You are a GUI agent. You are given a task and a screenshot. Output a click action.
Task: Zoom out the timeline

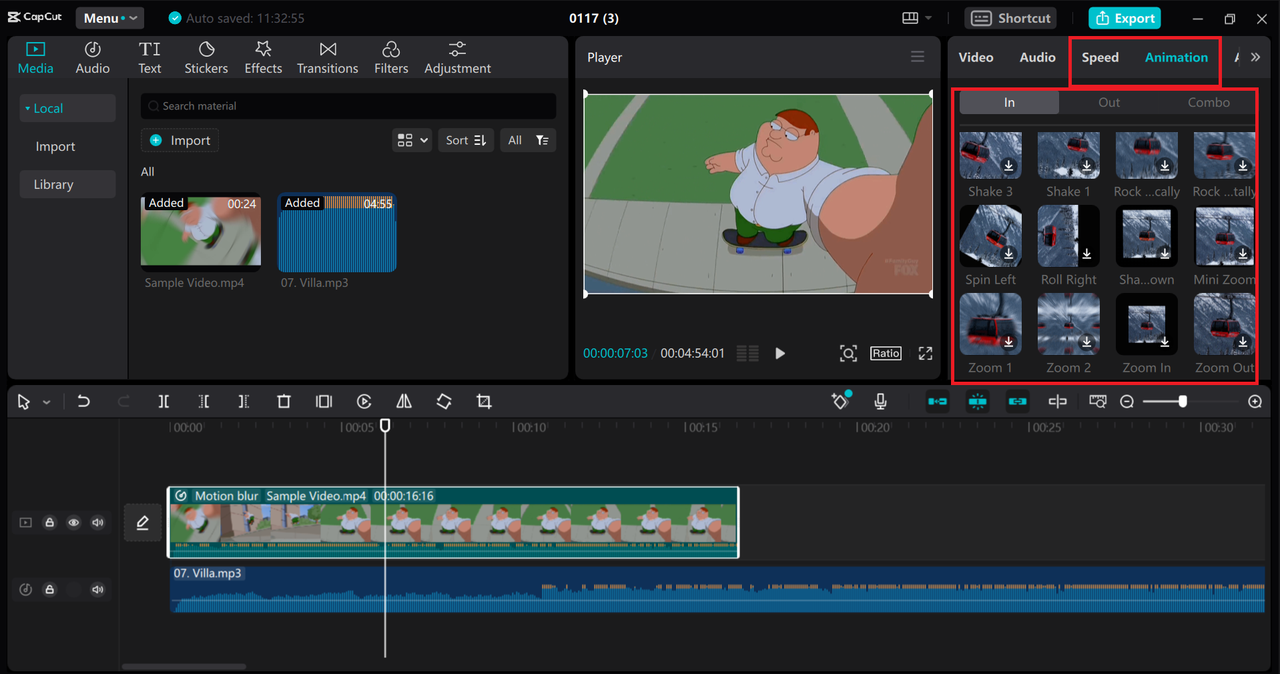pos(1127,401)
